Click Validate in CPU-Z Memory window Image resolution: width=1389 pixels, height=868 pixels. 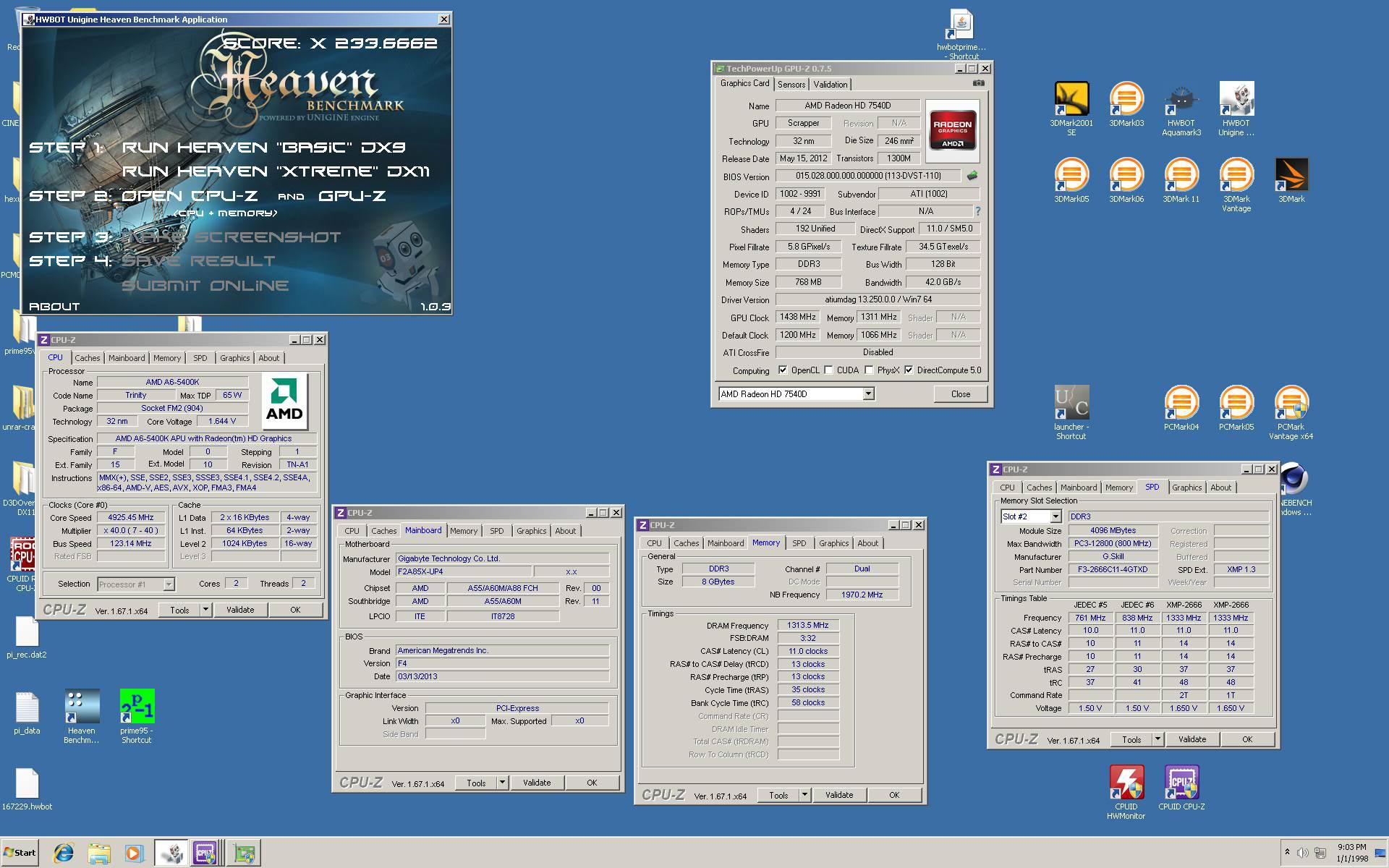839,795
